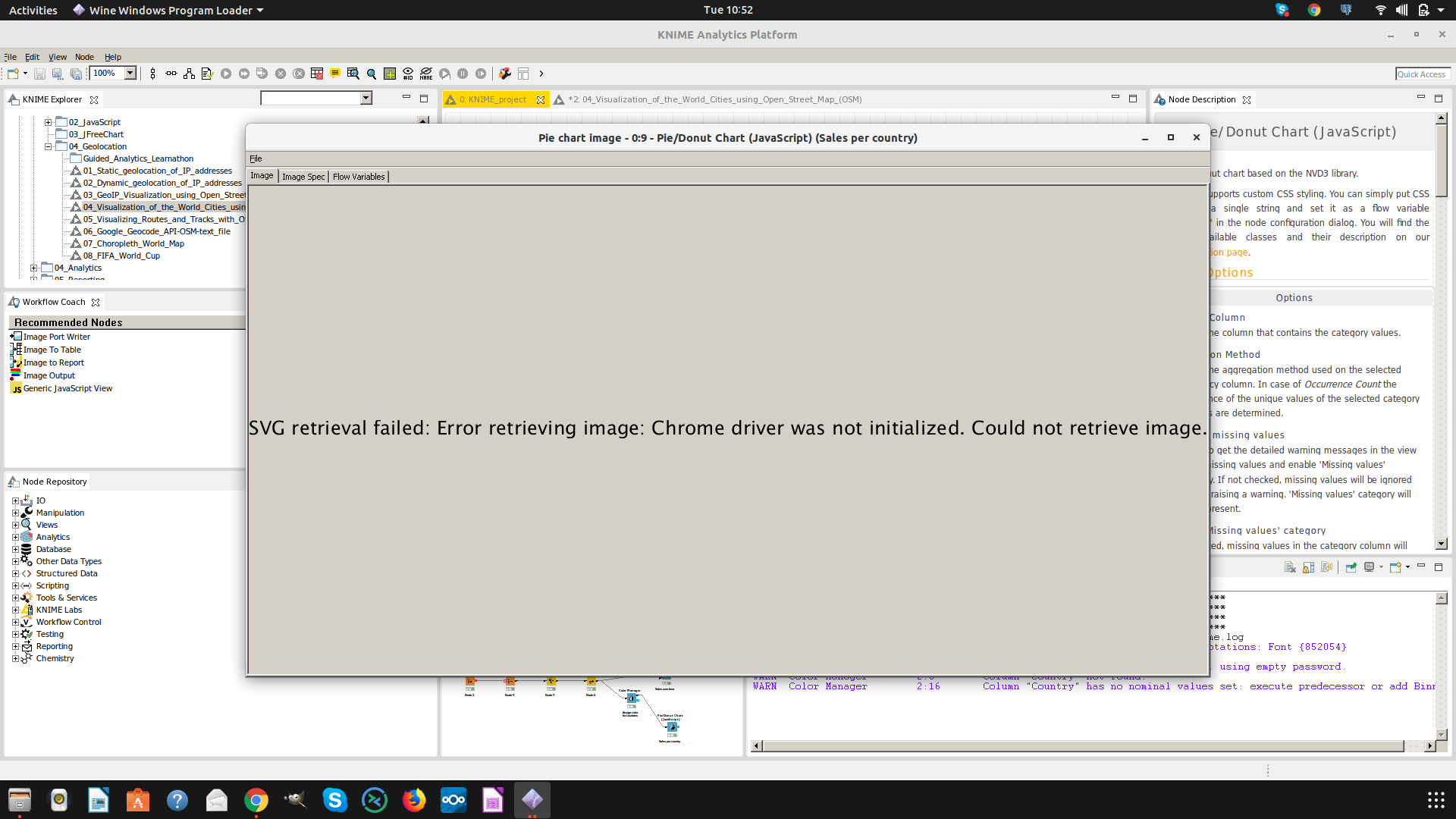Open node configuration dialog icon
The height and width of the screenshot is (819, 1456).
[207, 74]
